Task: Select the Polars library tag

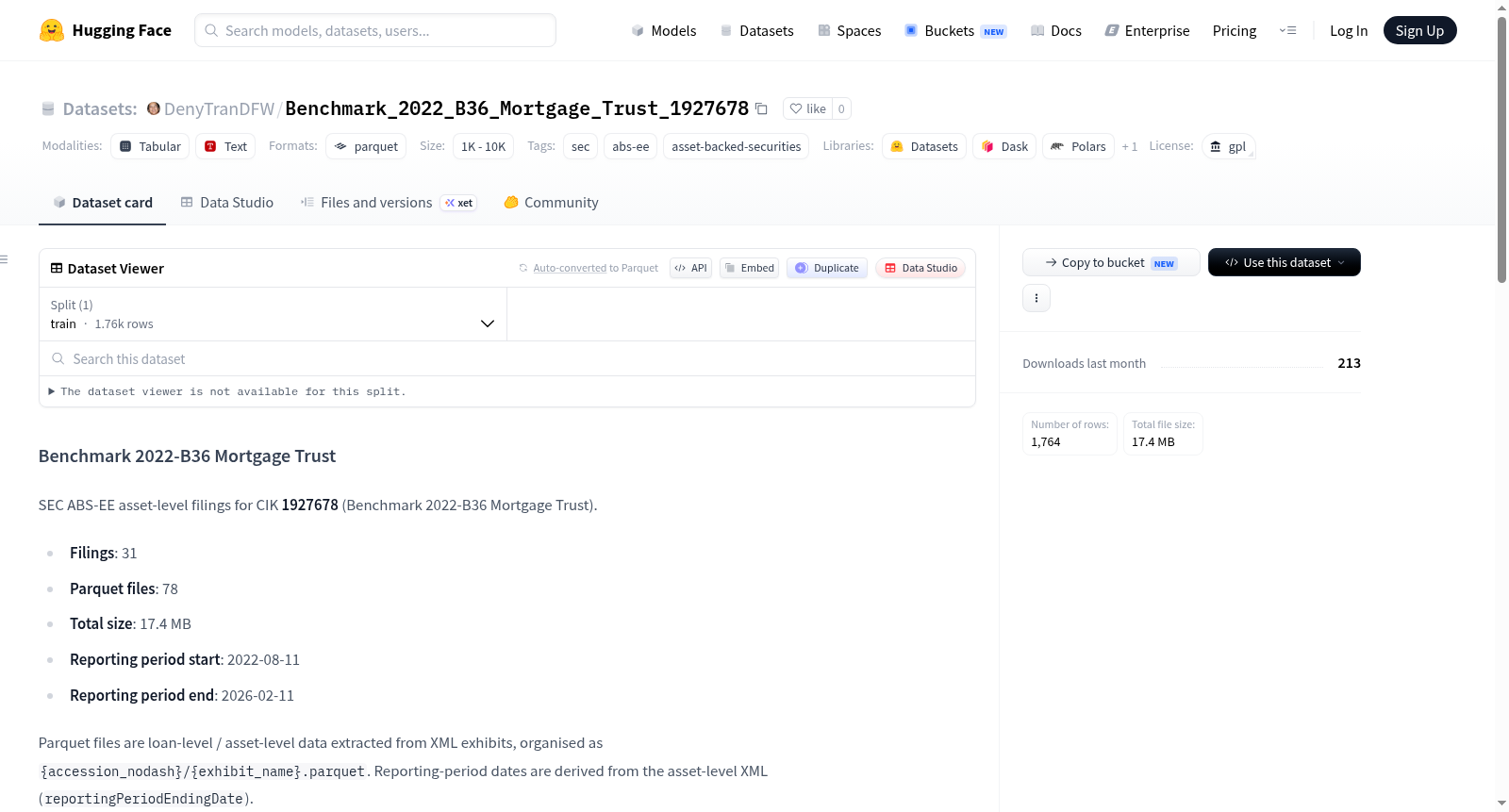Action: pyautogui.click(x=1078, y=146)
